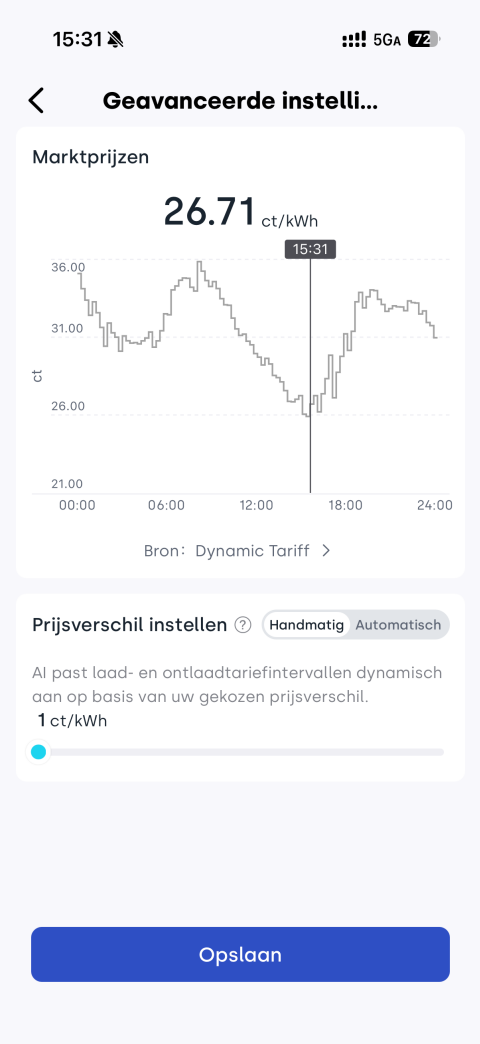Image resolution: width=480 pixels, height=1044 pixels.
Task: Save settings with the Opslaan button
Action: click(x=240, y=954)
